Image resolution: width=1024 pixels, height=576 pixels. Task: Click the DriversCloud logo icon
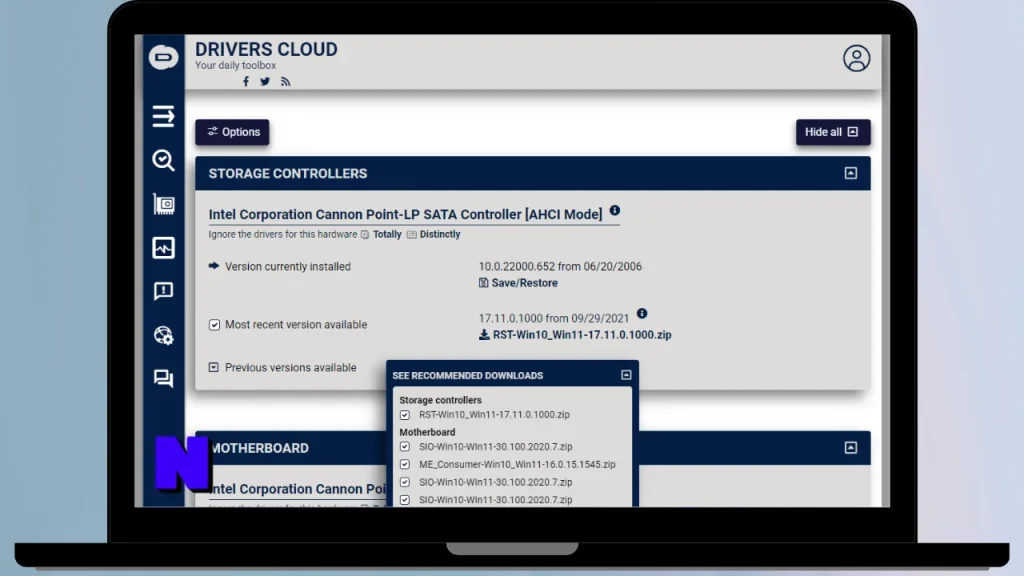click(163, 57)
